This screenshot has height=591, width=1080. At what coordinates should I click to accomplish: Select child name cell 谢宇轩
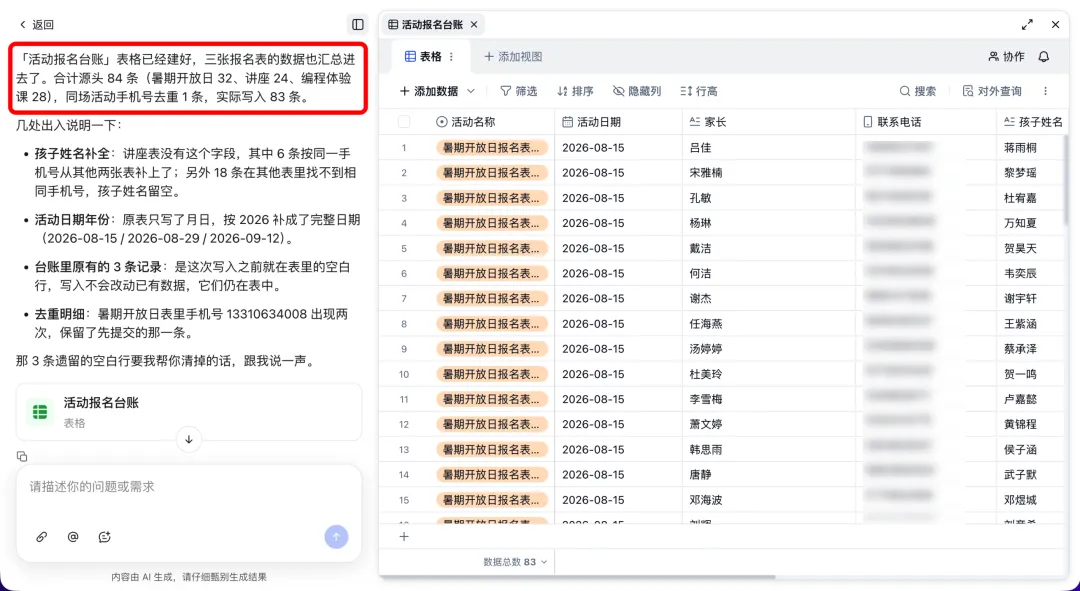pyautogui.click(x=1032, y=298)
